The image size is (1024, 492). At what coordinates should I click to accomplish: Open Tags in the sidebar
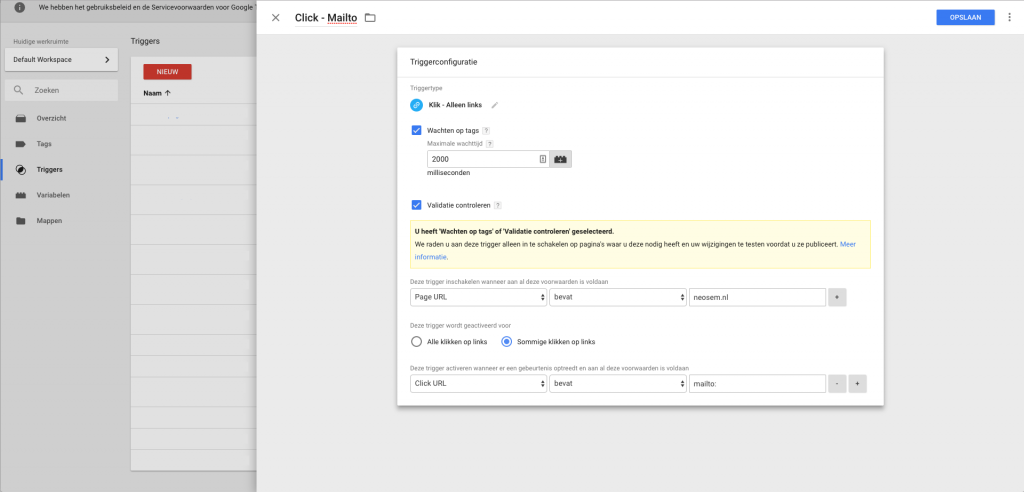point(44,144)
